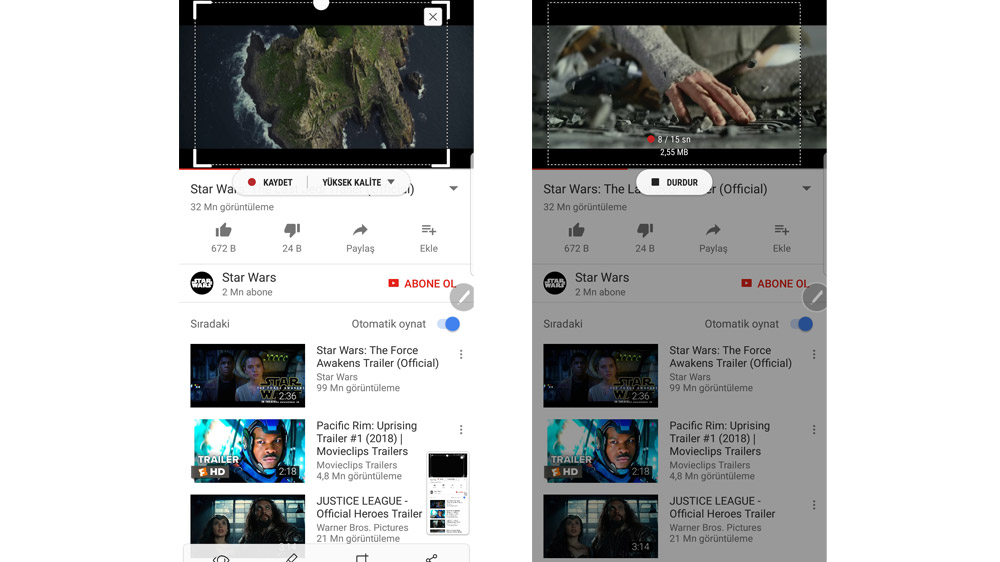This screenshot has width=1000, height=562.
Task: Click the round handle atop the selection frame
Action: click(x=321, y=4)
